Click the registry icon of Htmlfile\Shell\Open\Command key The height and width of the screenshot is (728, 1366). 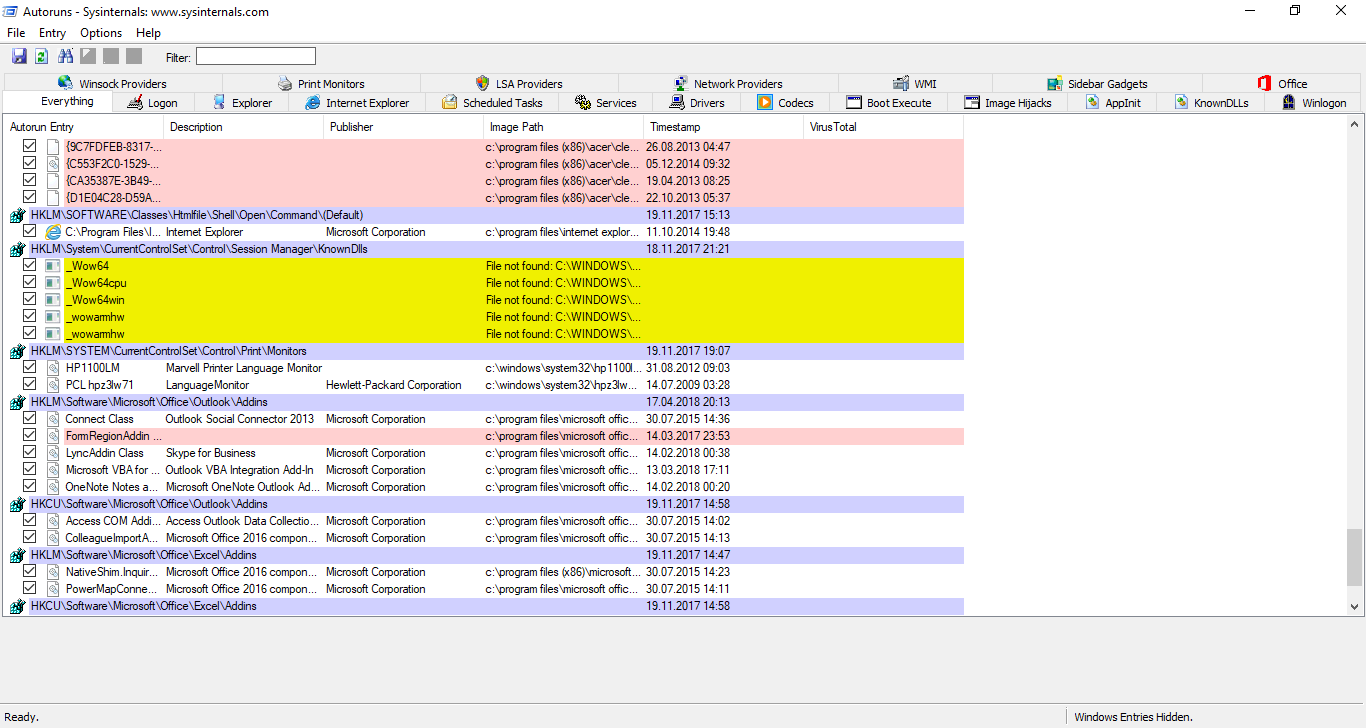coord(17,215)
